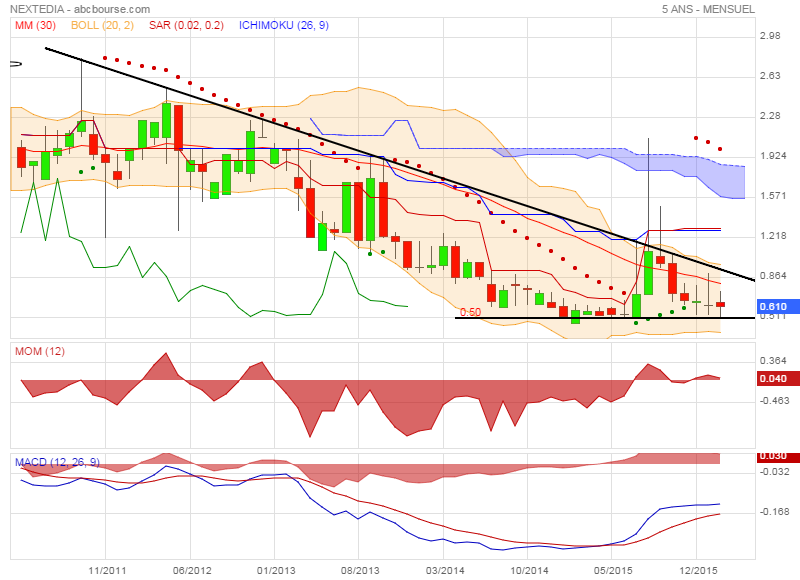The width and height of the screenshot is (800, 580).
Task: Click the 2.28 price axis value
Action: click(x=770, y=116)
